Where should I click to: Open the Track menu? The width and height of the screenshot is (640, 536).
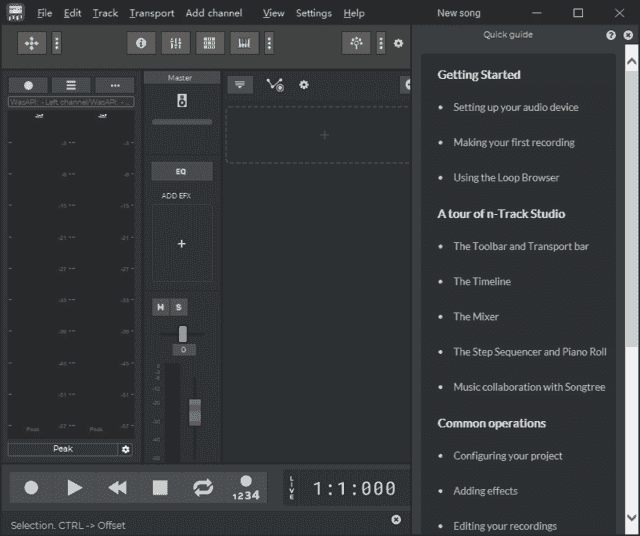click(105, 14)
